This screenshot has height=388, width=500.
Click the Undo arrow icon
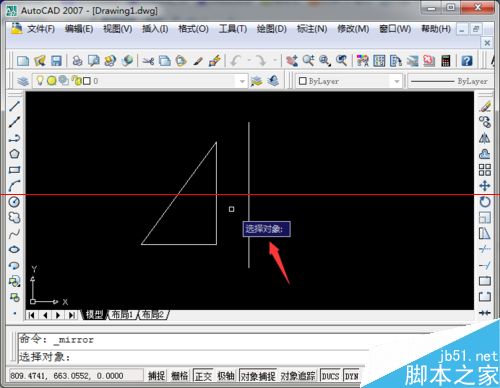(236, 61)
